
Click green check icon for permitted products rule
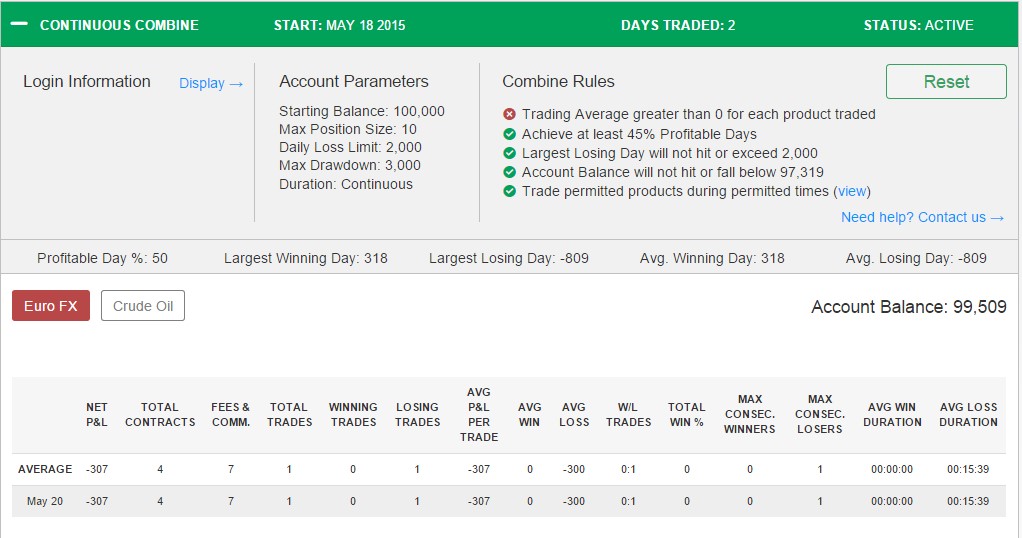[510, 191]
